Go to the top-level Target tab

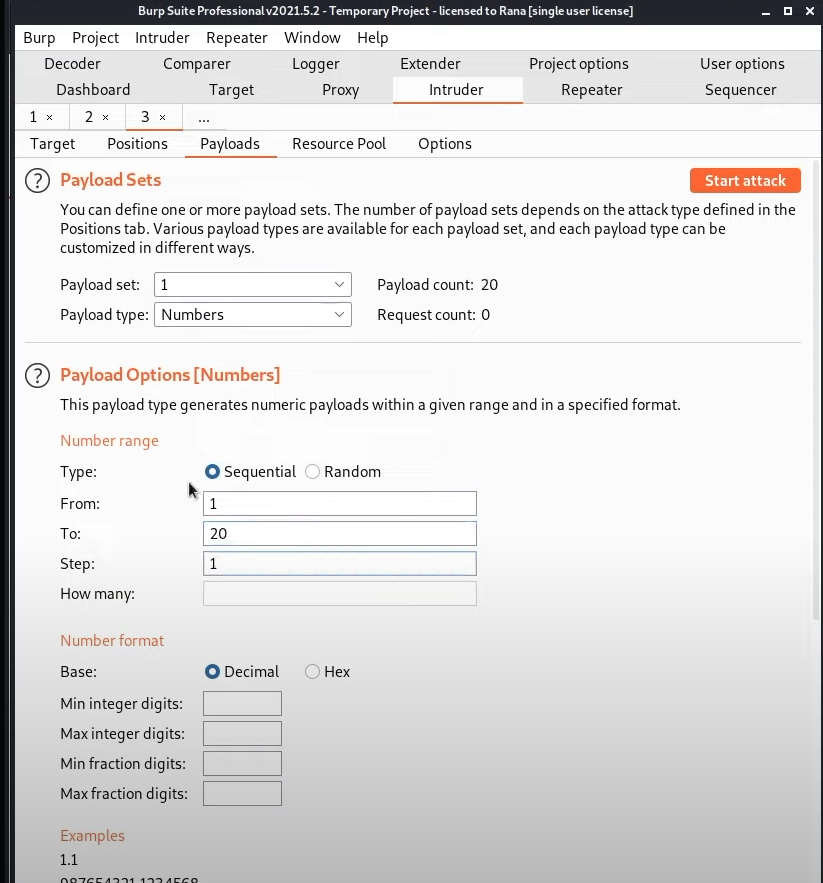pyautogui.click(x=231, y=90)
